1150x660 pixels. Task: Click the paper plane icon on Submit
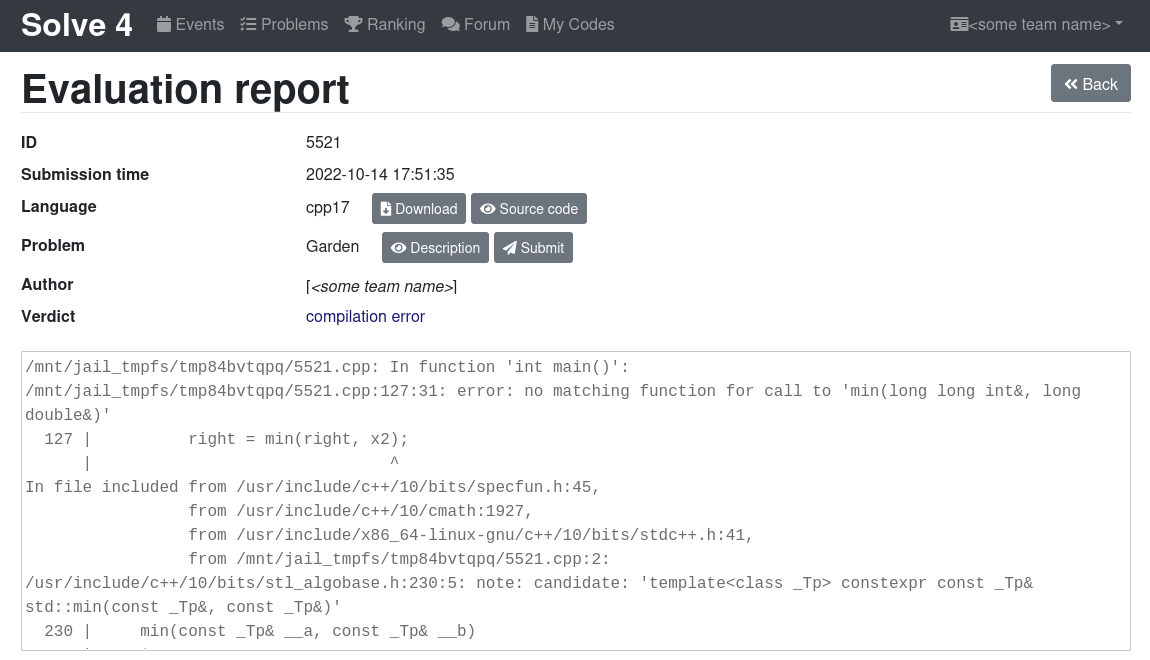point(510,248)
